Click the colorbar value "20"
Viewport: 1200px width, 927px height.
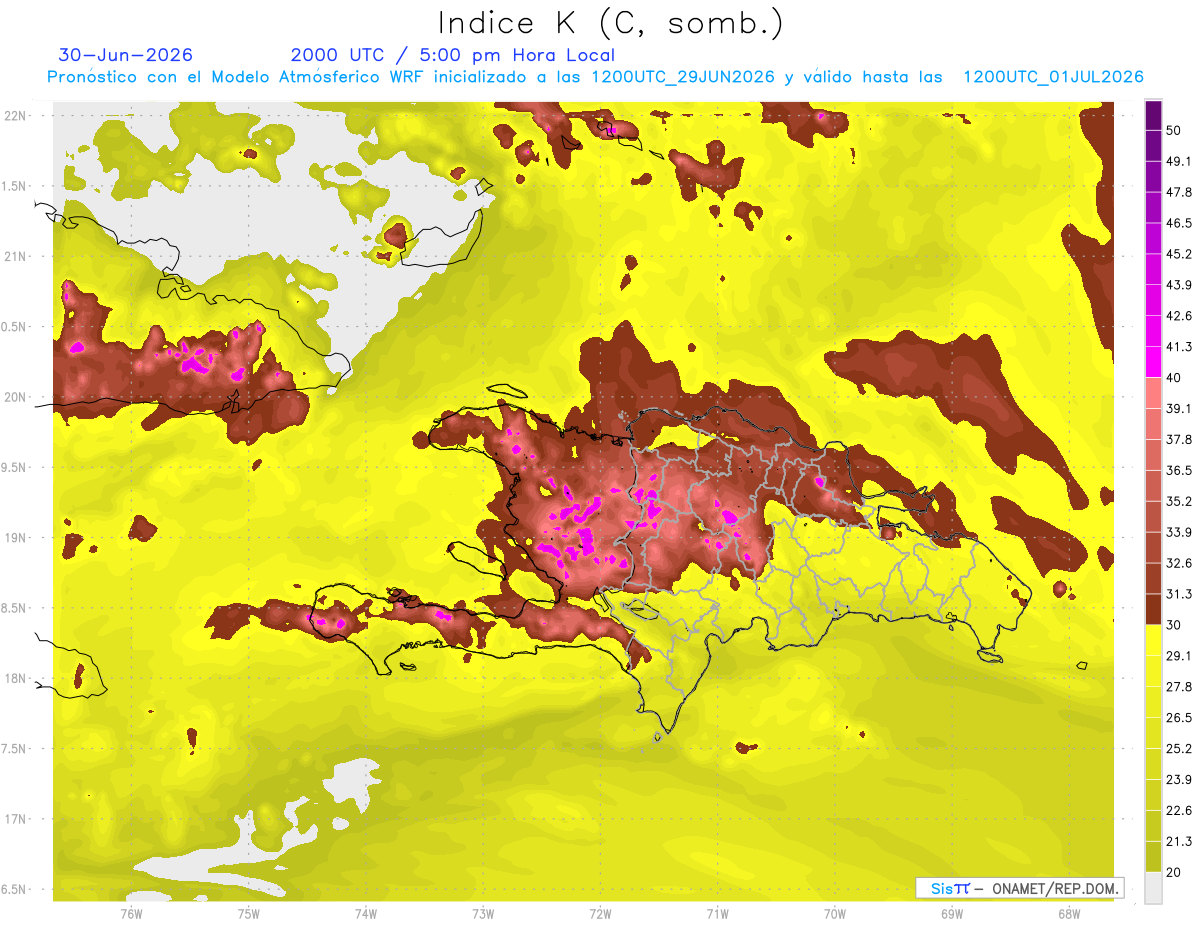tap(1175, 872)
